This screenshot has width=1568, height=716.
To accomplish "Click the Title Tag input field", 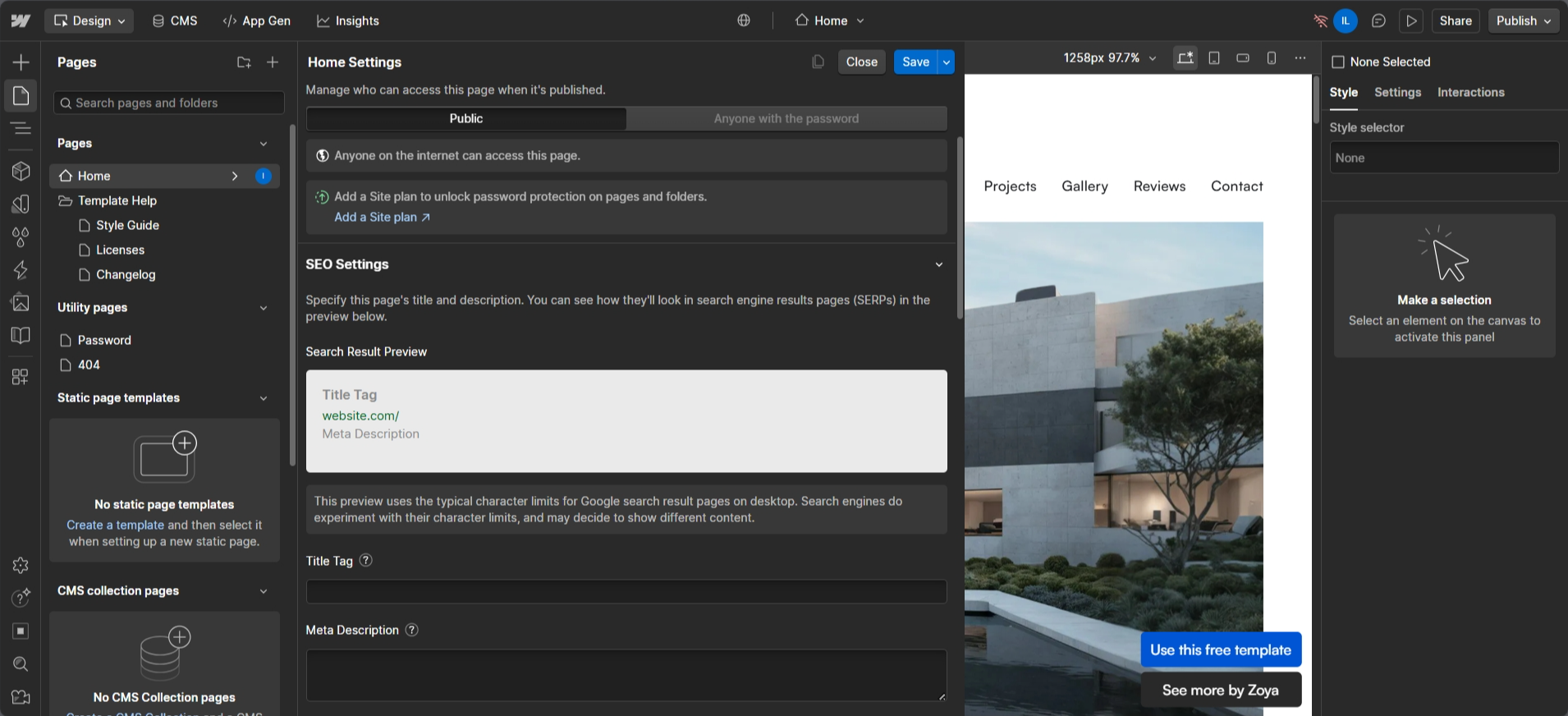I will (x=626, y=591).
